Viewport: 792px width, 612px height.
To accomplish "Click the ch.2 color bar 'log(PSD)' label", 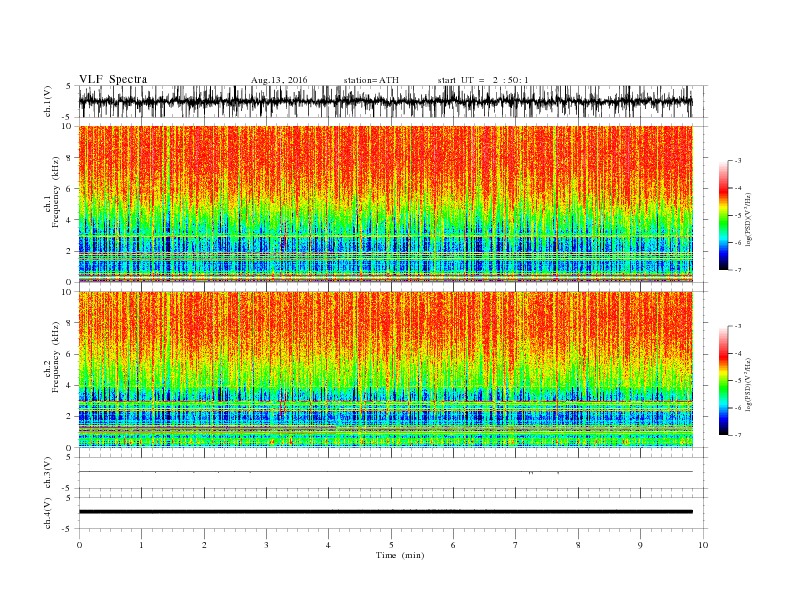I will [x=748, y=384].
